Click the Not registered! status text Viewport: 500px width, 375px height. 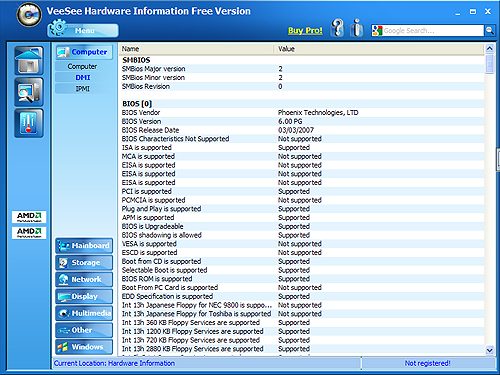[x=427, y=363]
